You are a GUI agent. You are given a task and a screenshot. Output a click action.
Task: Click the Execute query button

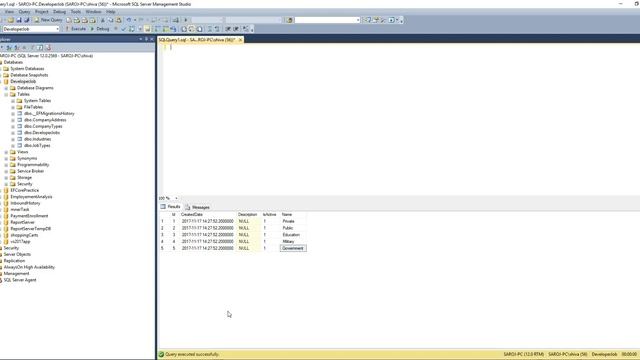point(76,29)
